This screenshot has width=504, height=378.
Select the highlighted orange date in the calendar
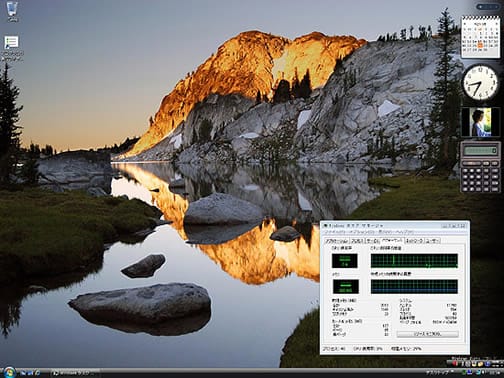[480, 45]
